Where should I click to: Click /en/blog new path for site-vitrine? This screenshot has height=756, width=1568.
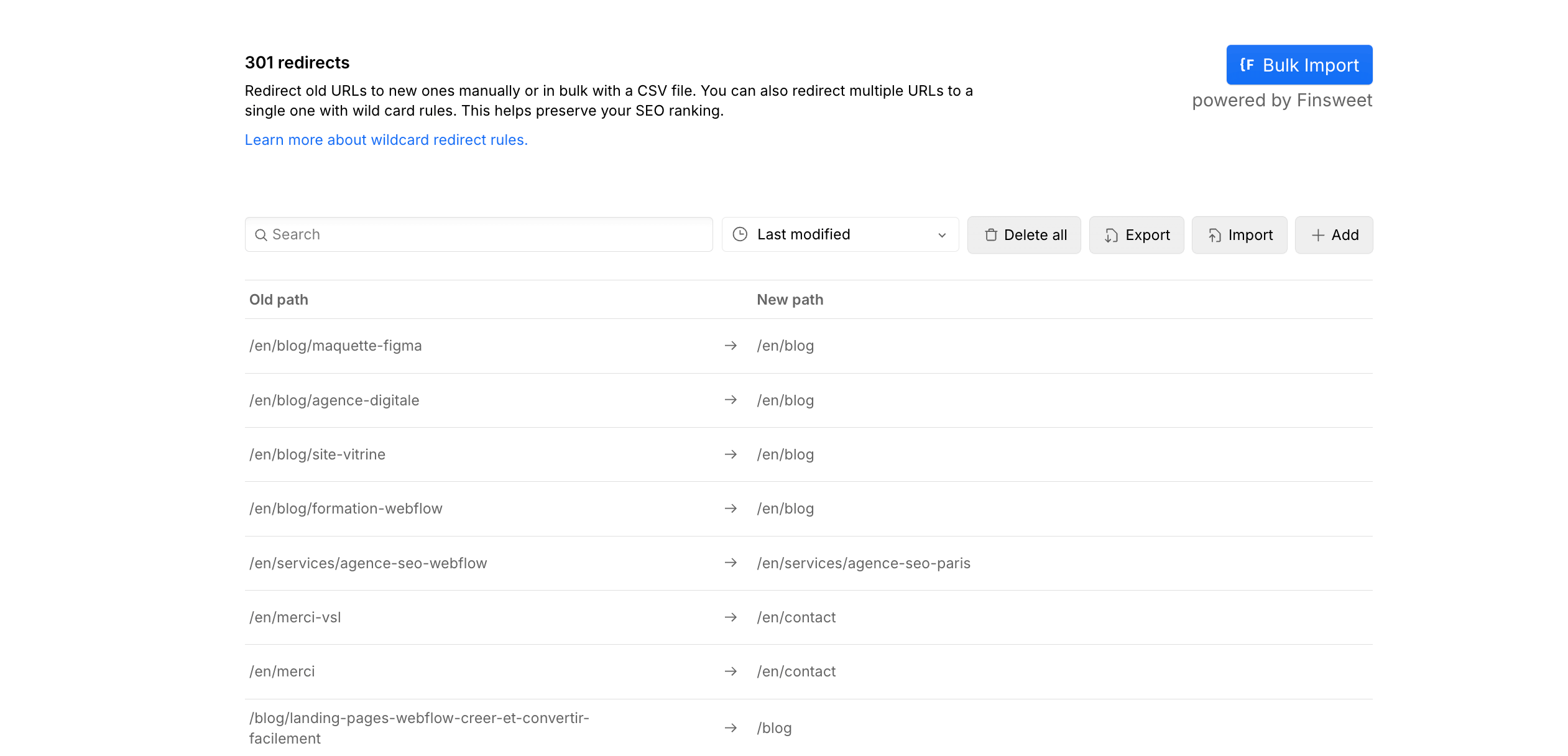click(785, 454)
